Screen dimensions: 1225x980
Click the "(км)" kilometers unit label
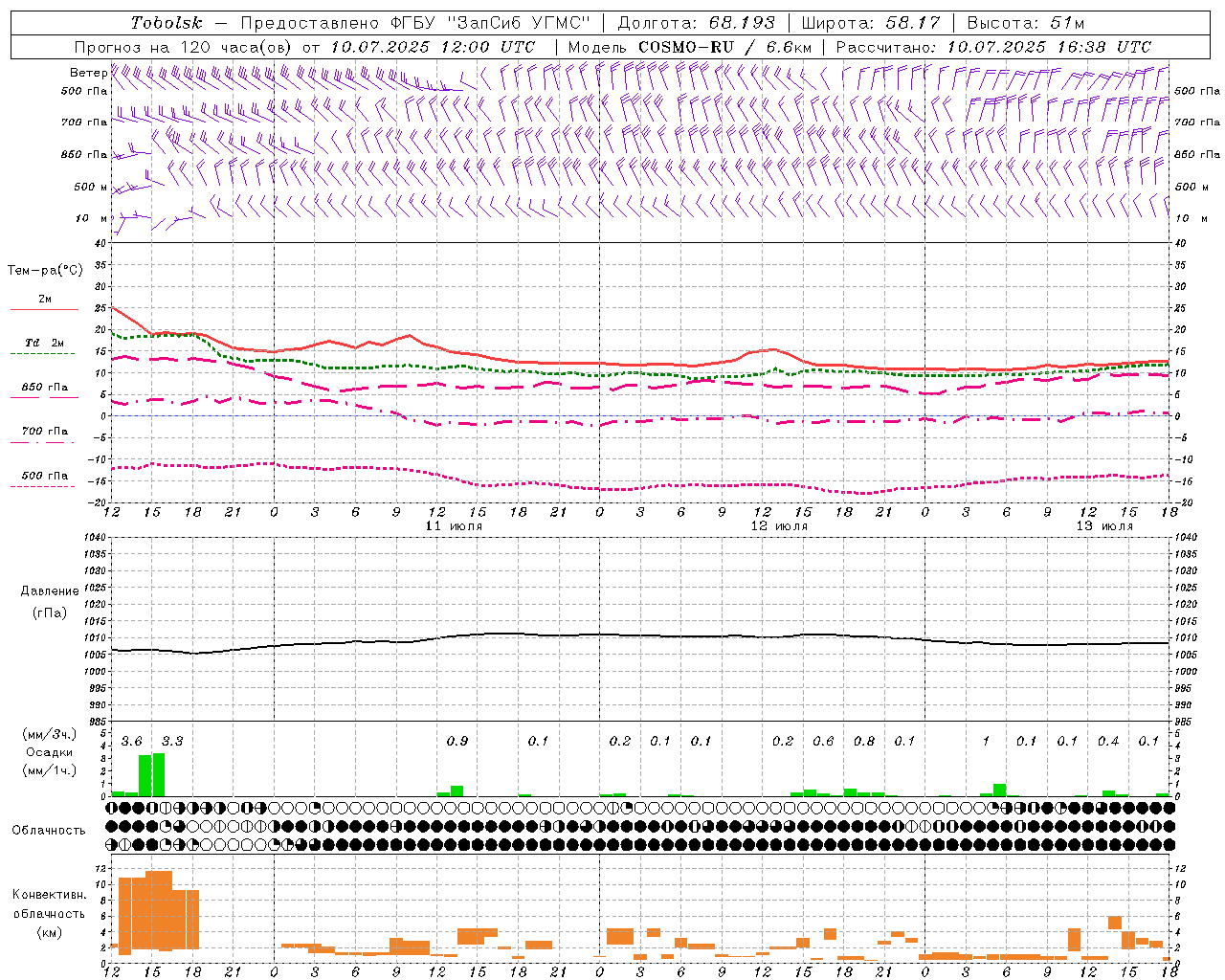coord(50,932)
